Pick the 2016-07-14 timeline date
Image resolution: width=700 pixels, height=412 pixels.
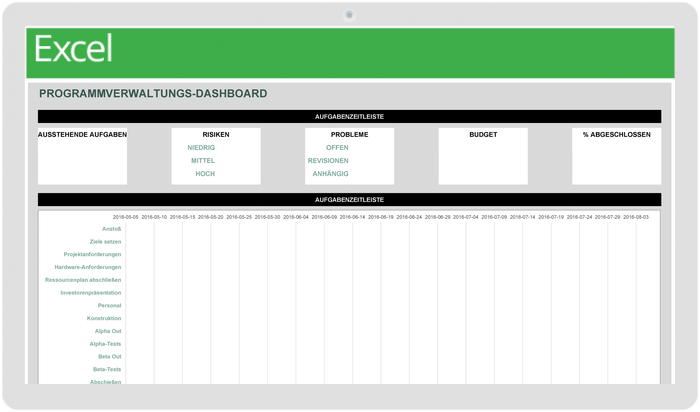click(x=522, y=217)
